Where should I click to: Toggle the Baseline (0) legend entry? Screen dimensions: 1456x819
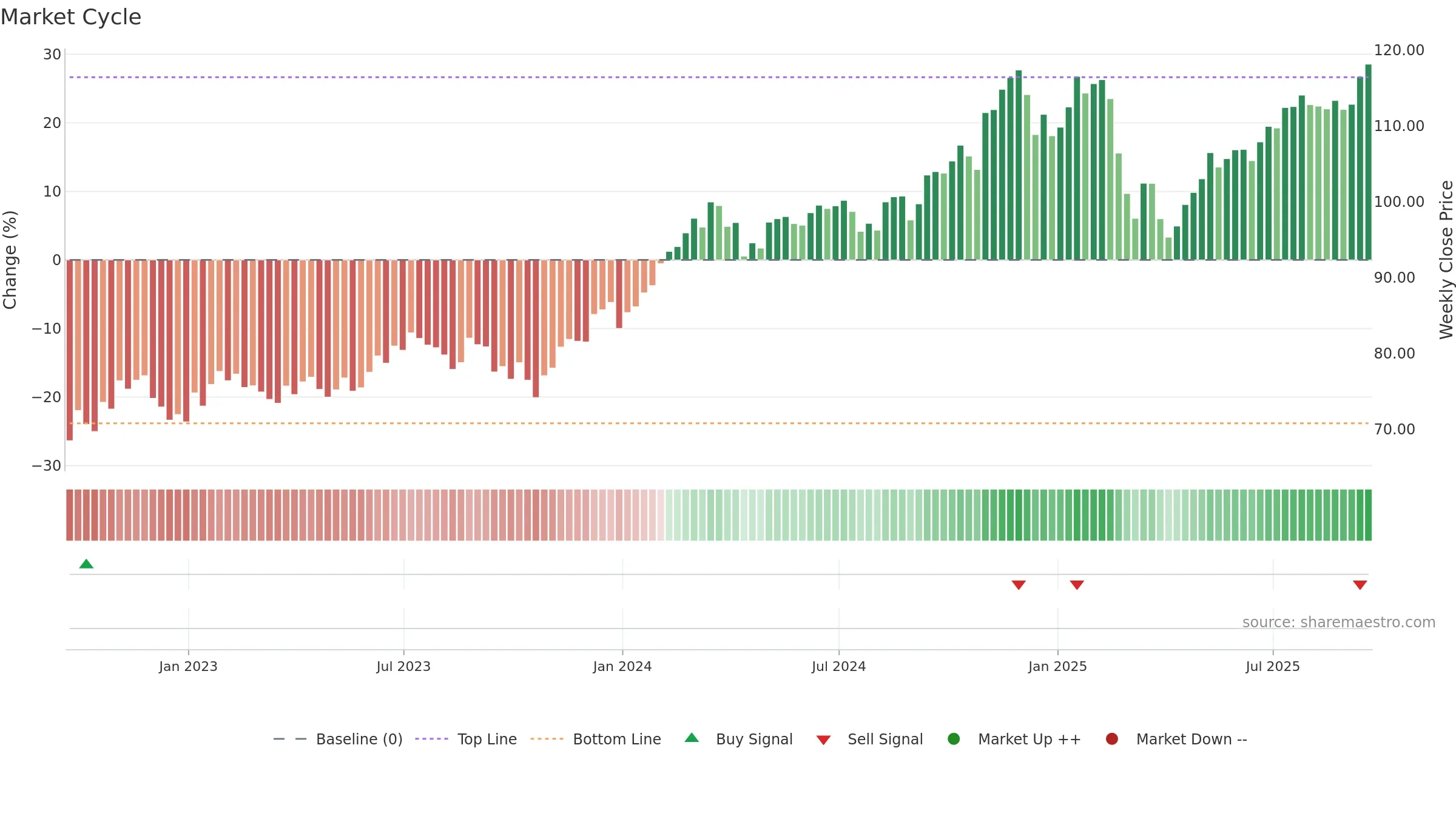click(x=338, y=739)
